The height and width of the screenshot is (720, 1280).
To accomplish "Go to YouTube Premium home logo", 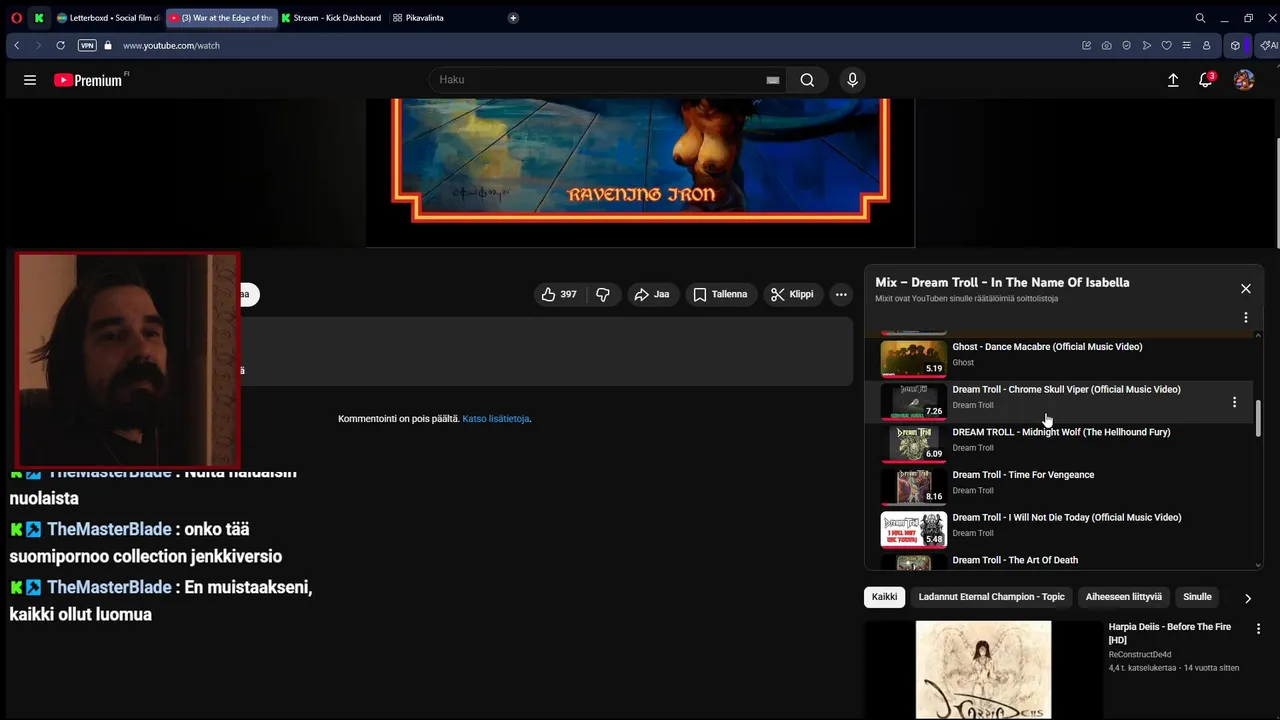I will [x=89, y=80].
